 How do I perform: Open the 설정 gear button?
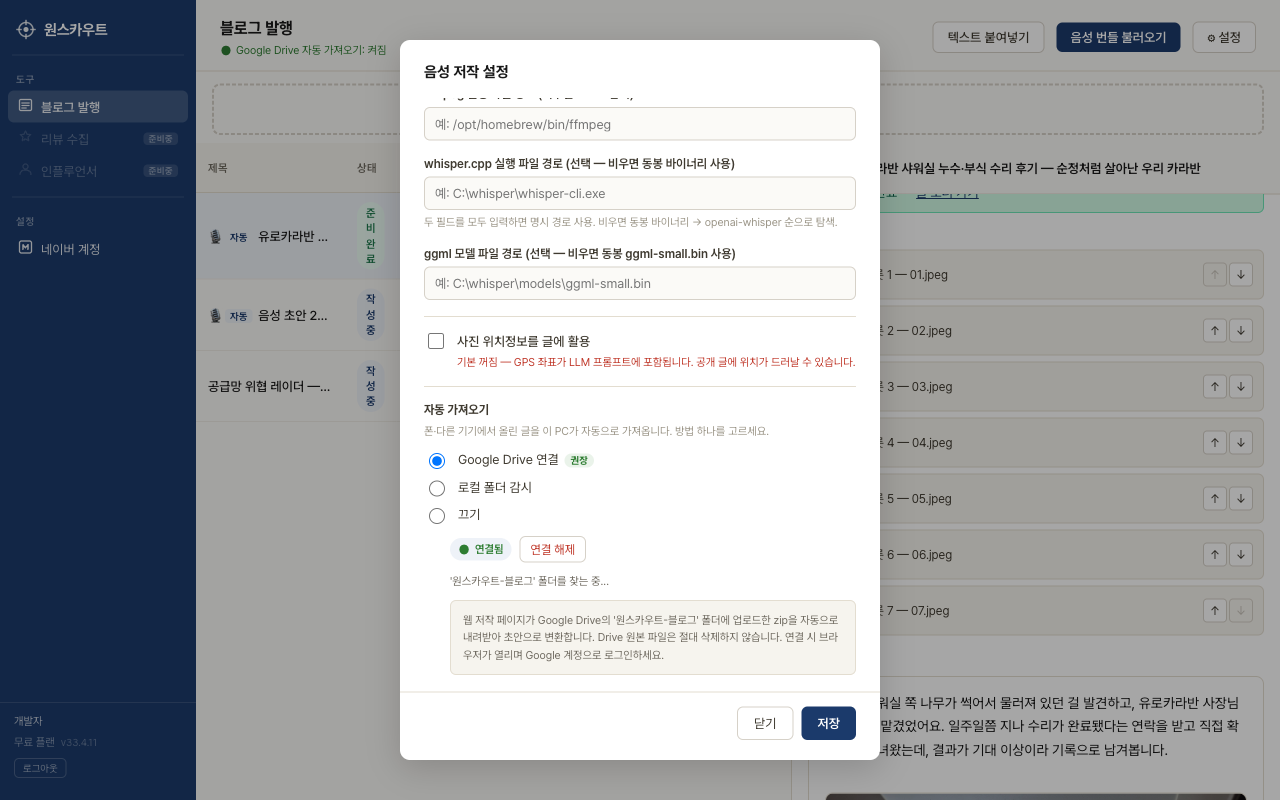(x=1224, y=37)
